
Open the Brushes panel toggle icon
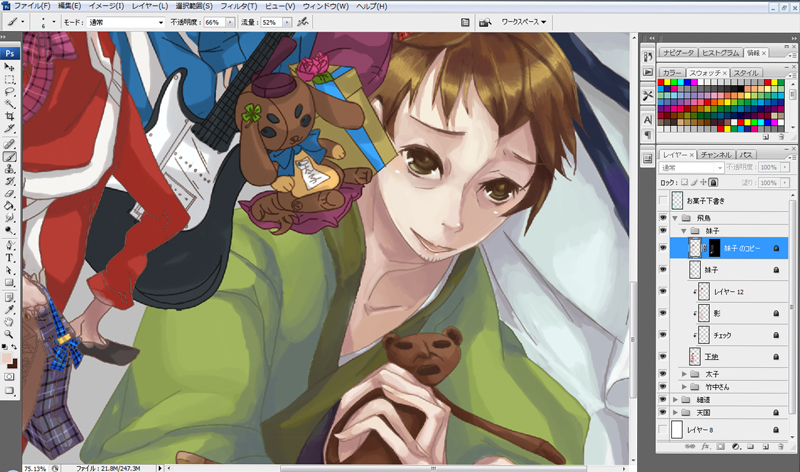(465, 22)
